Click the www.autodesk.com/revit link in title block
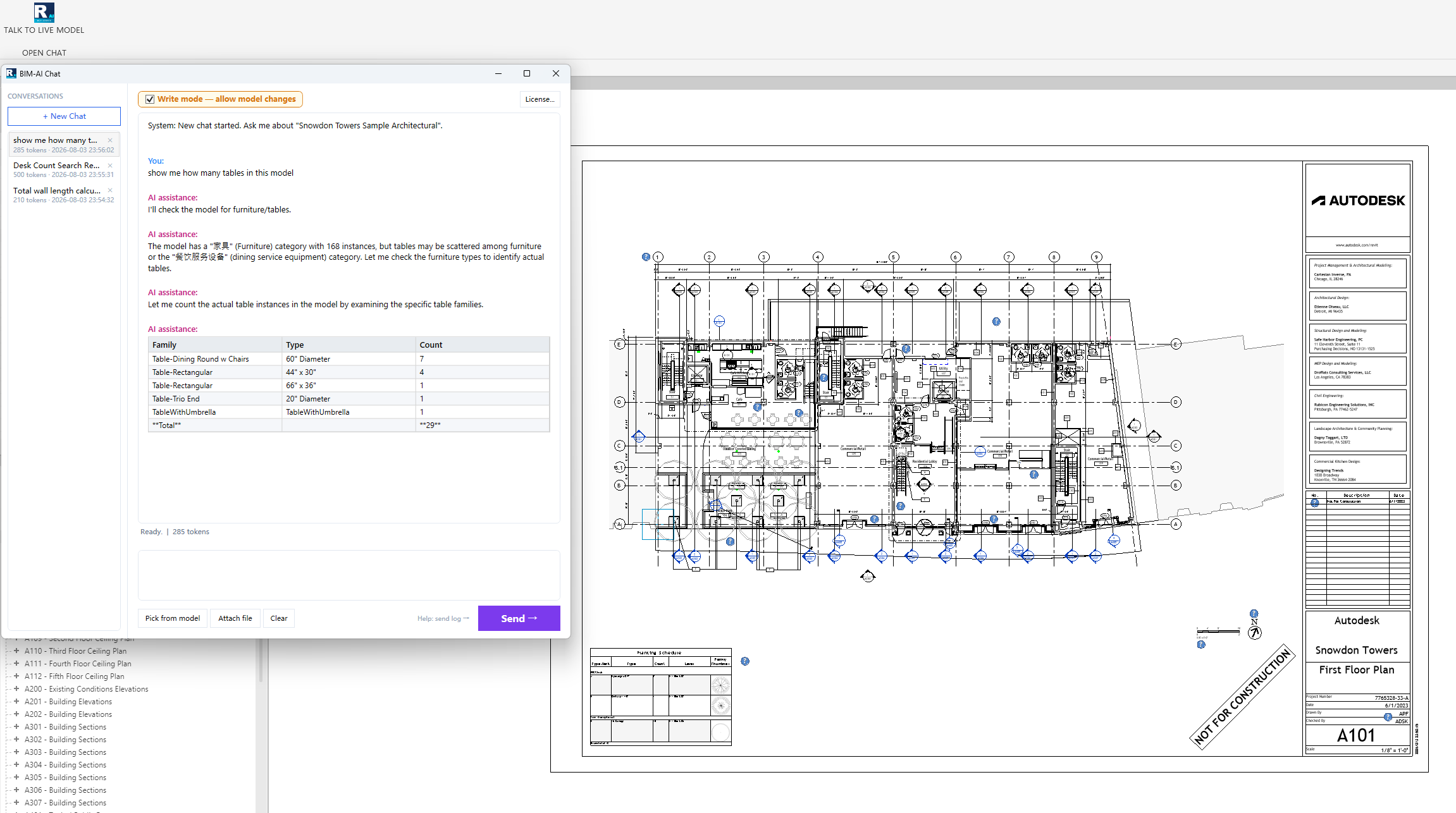 [1357, 245]
